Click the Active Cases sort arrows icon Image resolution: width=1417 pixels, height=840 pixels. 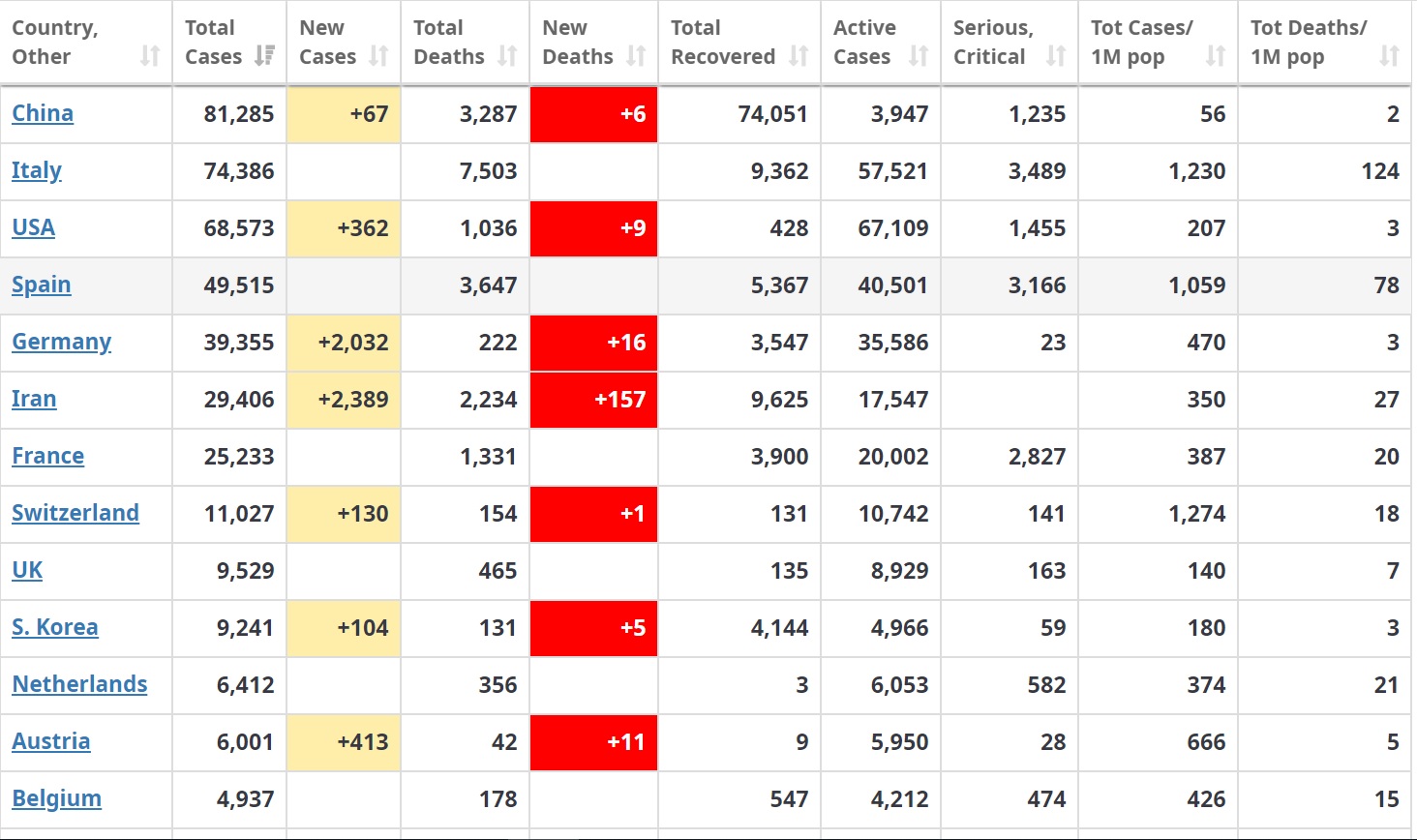coord(919,56)
